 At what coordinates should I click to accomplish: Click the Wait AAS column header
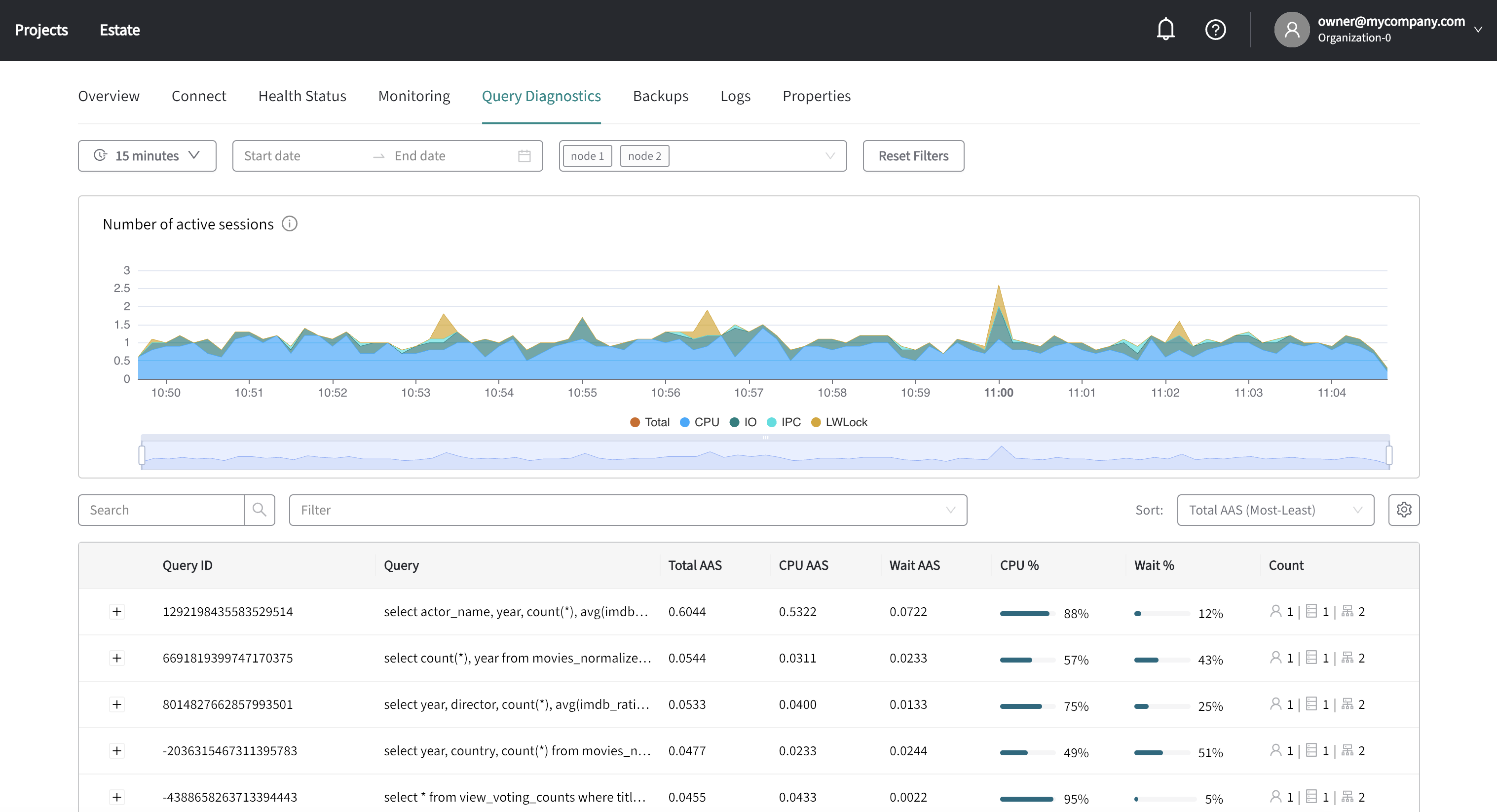(x=914, y=565)
